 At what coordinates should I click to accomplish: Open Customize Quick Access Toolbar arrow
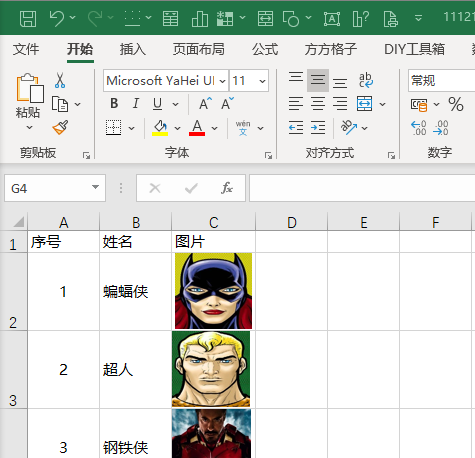click(x=418, y=18)
